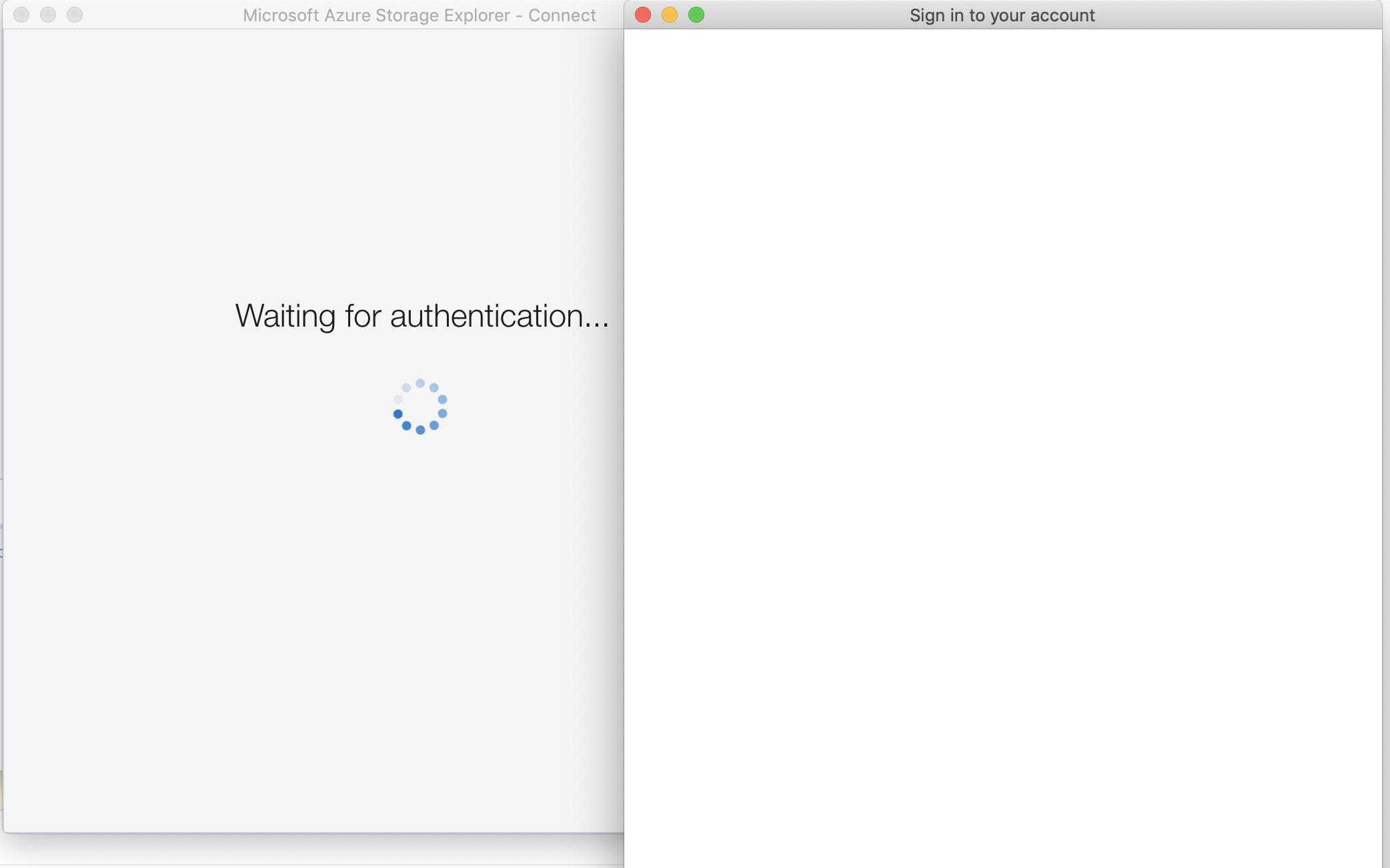
Task: Maximize the Sign in to your account window
Action: (x=696, y=15)
